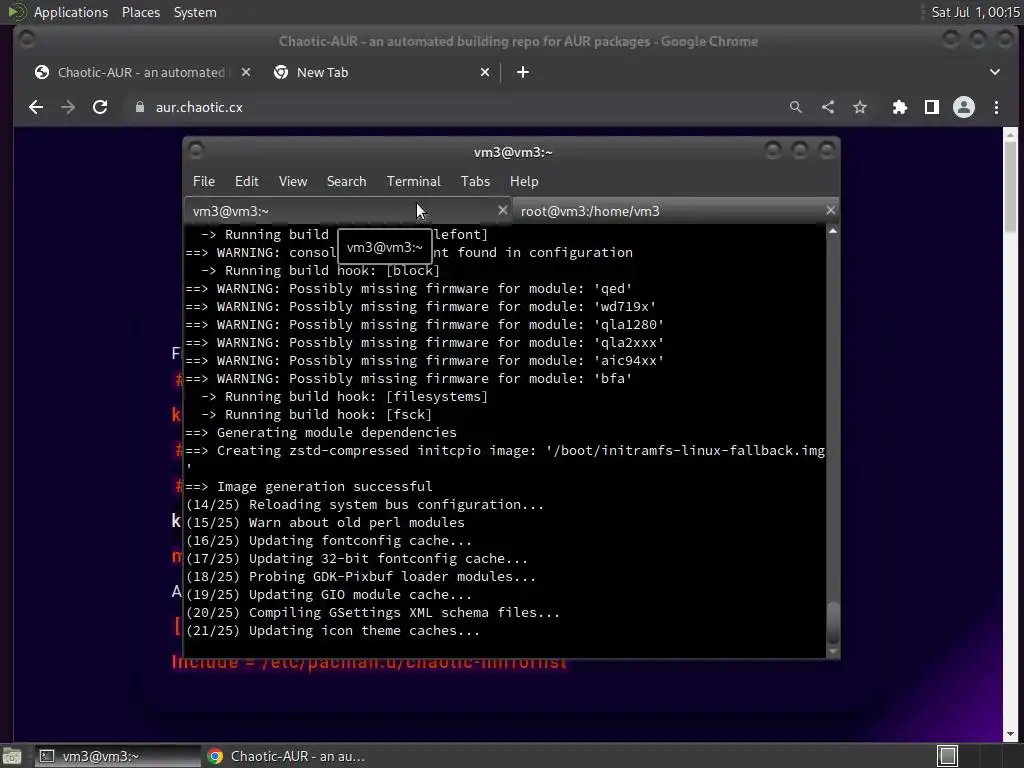Click '(16/25) Updating fontconfig cache...' line
The image size is (1024, 768).
click(x=328, y=541)
